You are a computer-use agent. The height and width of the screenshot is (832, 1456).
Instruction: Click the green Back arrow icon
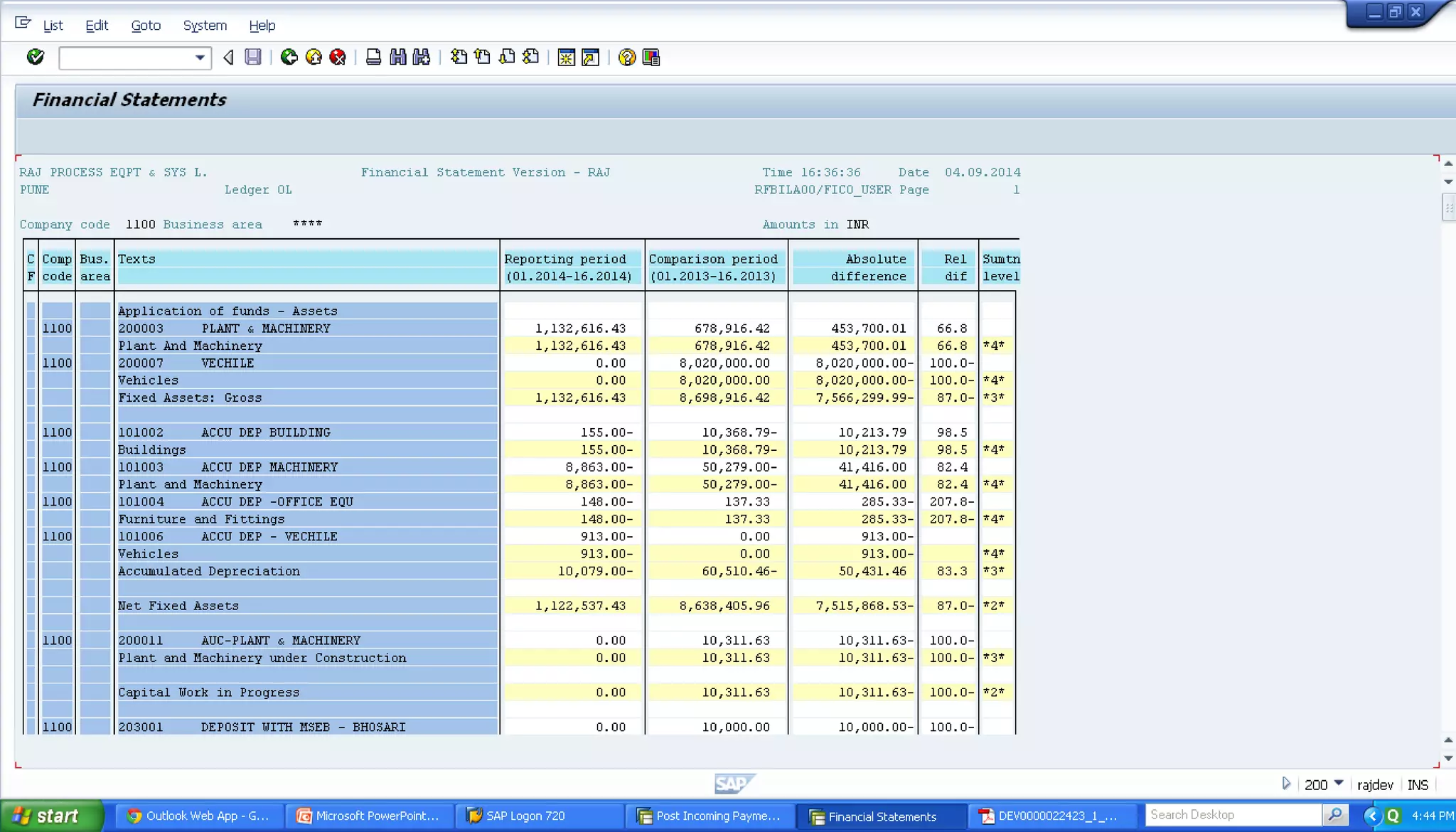tap(289, 57)
